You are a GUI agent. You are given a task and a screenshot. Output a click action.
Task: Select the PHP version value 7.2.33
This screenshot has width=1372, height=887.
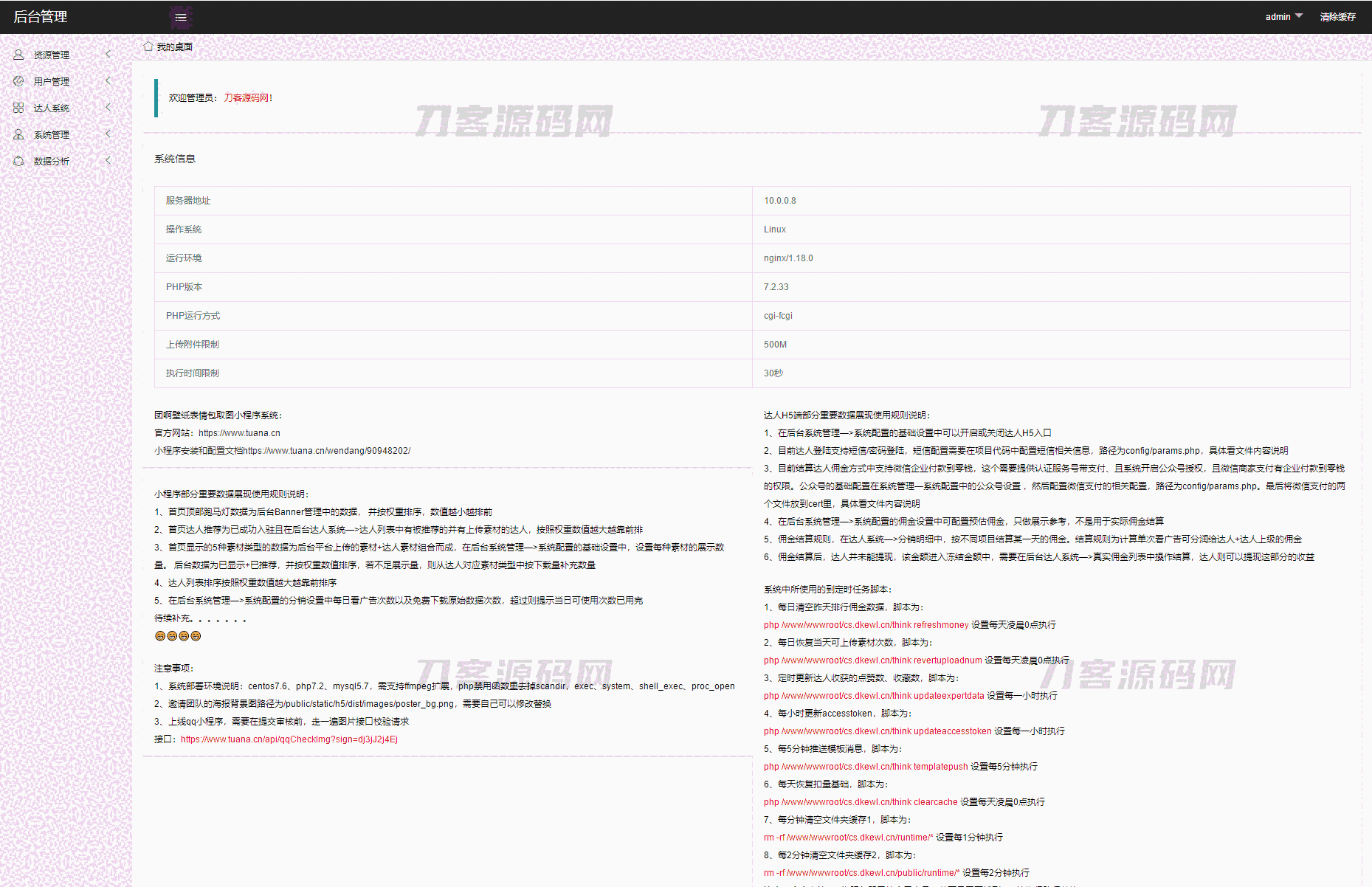tap(776, 287)
